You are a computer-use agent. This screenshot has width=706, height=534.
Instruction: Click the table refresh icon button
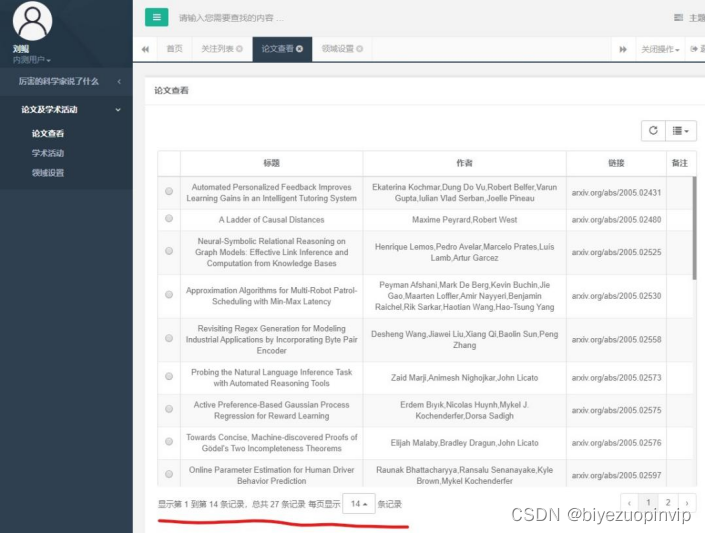653,131
